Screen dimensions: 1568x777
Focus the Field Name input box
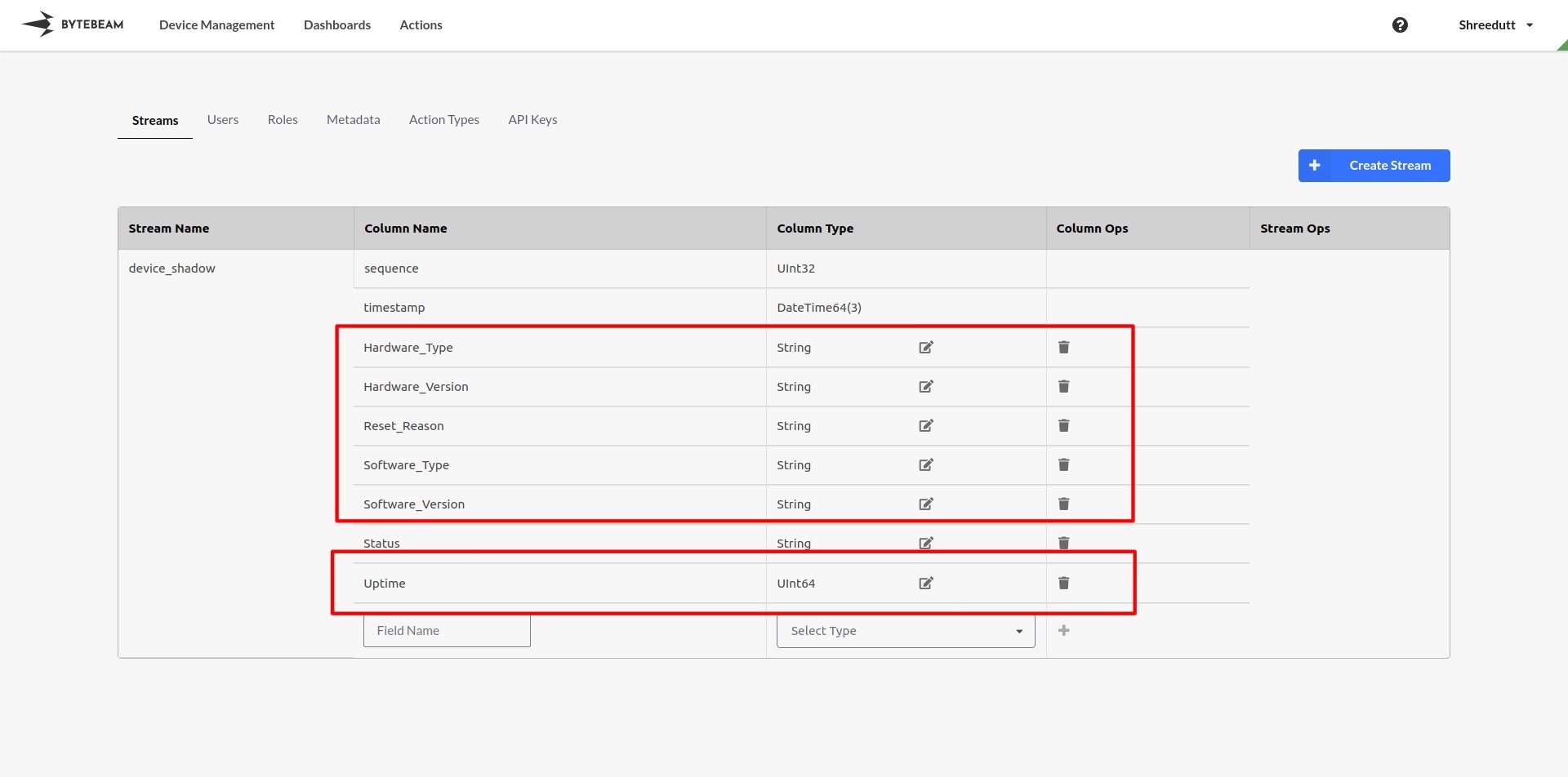(447, 631)
